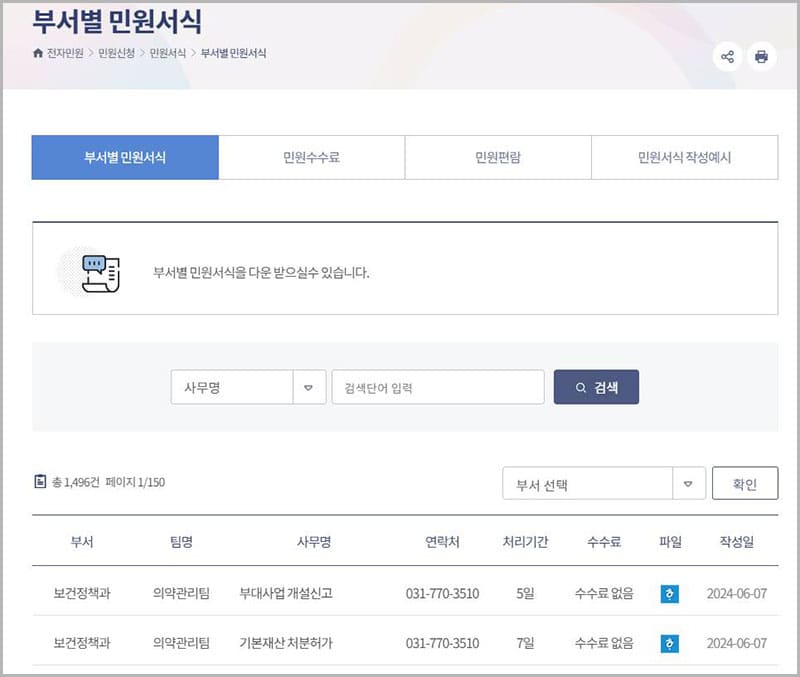The image size is (800, 677).
Task: Click the arrow of 부서 선택 combo box
Action: click(x=688, y=484)
